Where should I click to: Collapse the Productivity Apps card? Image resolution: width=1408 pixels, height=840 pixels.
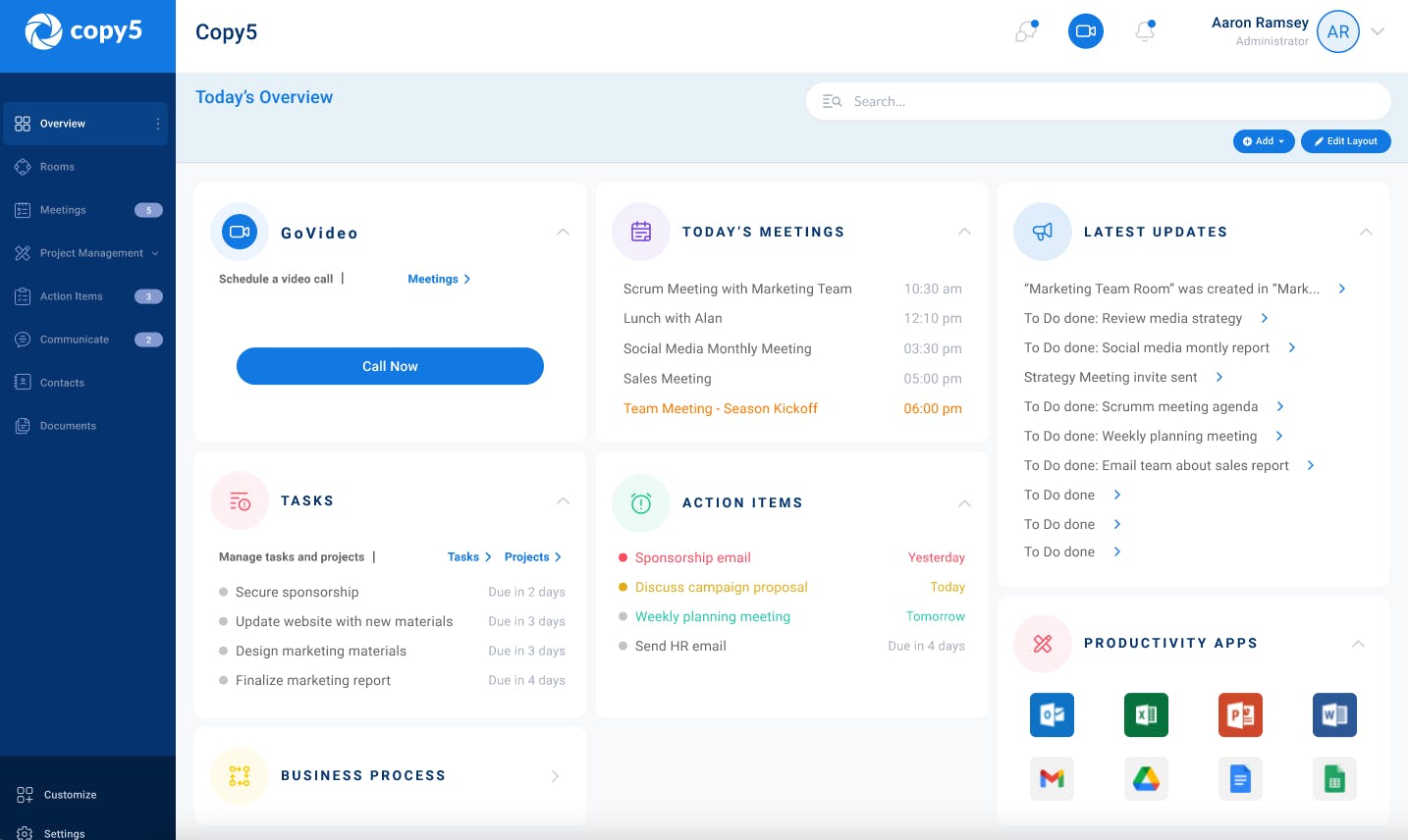pos(1358,644)
